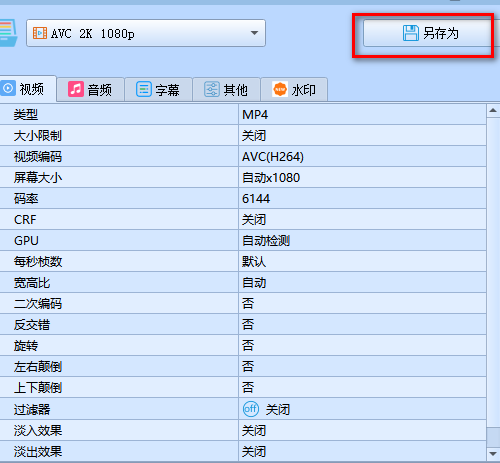500x463 pixels.
Task: Select the 反交错 value 否
Action: point(248,325)
